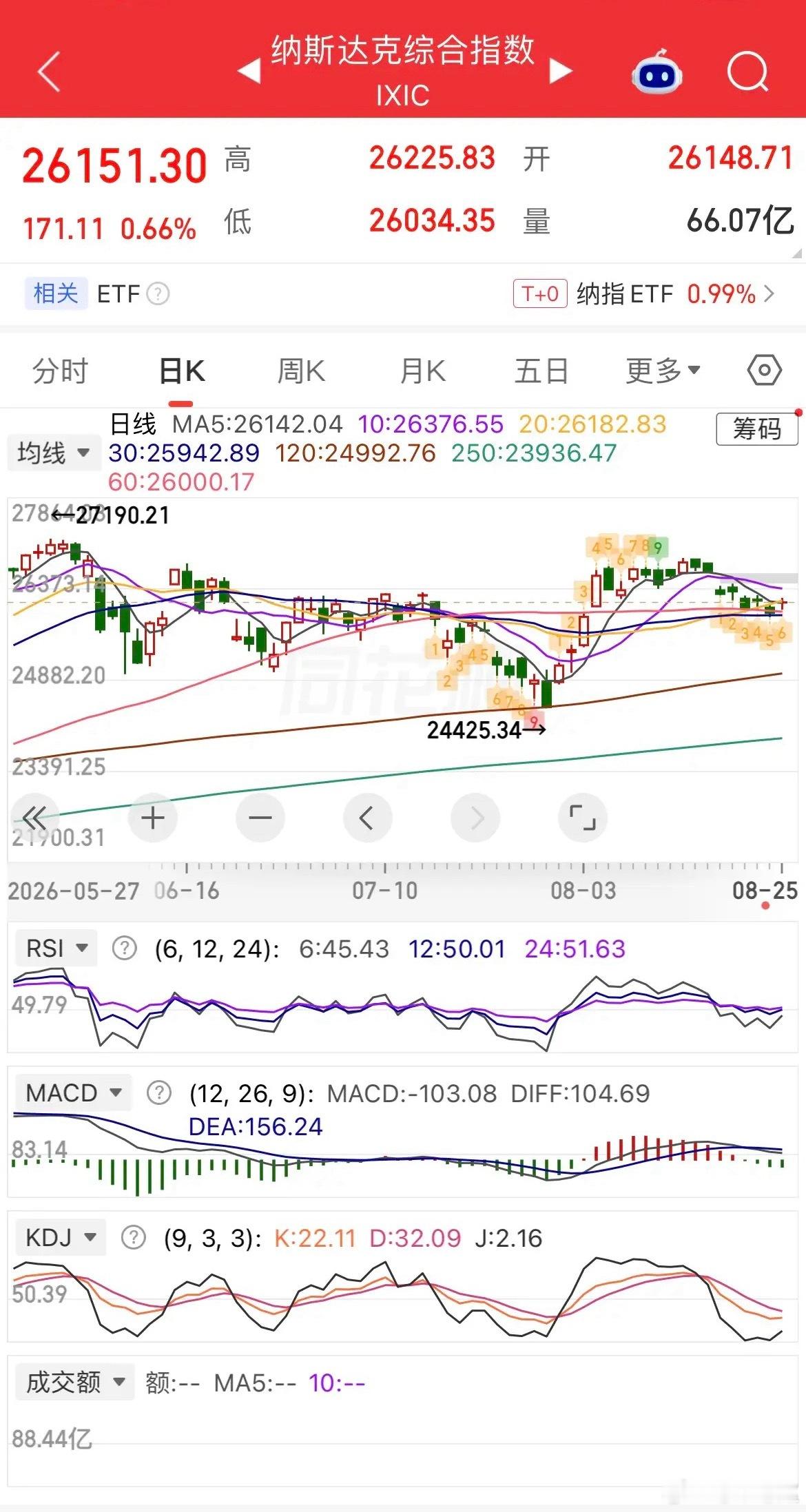Select the 日K tab
This screenshot has height=1512, width=806.
pyautogui.click(x=182, y=371)
